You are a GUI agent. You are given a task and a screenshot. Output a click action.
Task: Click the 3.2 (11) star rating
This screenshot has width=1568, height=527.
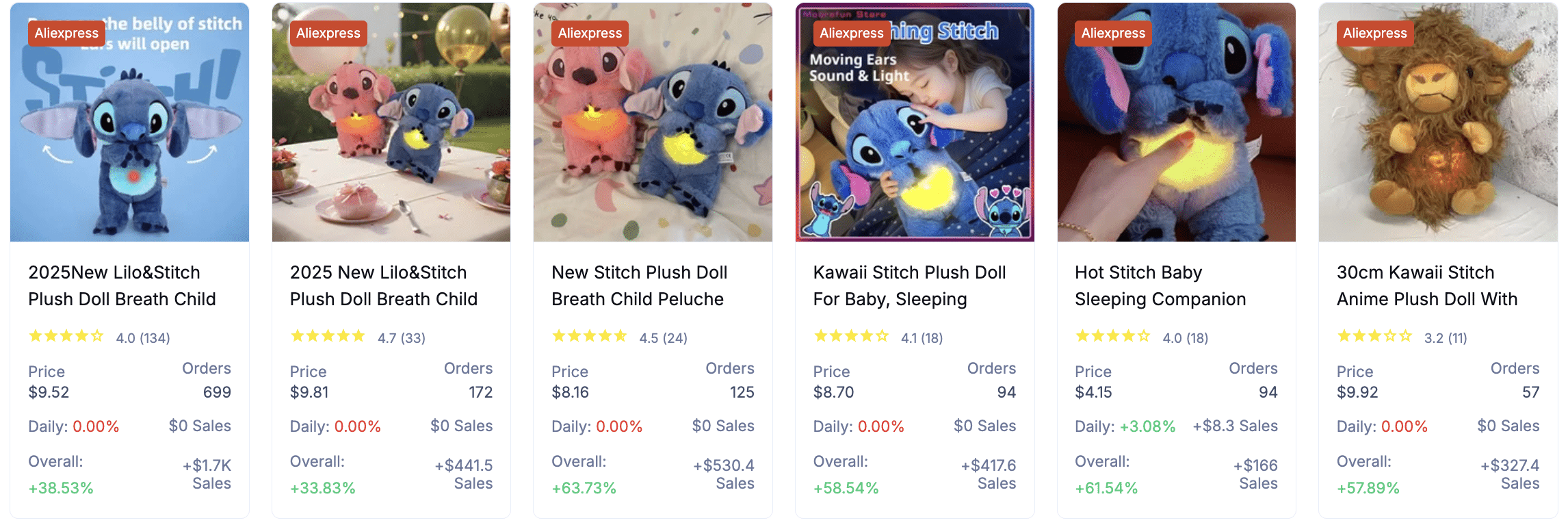point(1402,337)
